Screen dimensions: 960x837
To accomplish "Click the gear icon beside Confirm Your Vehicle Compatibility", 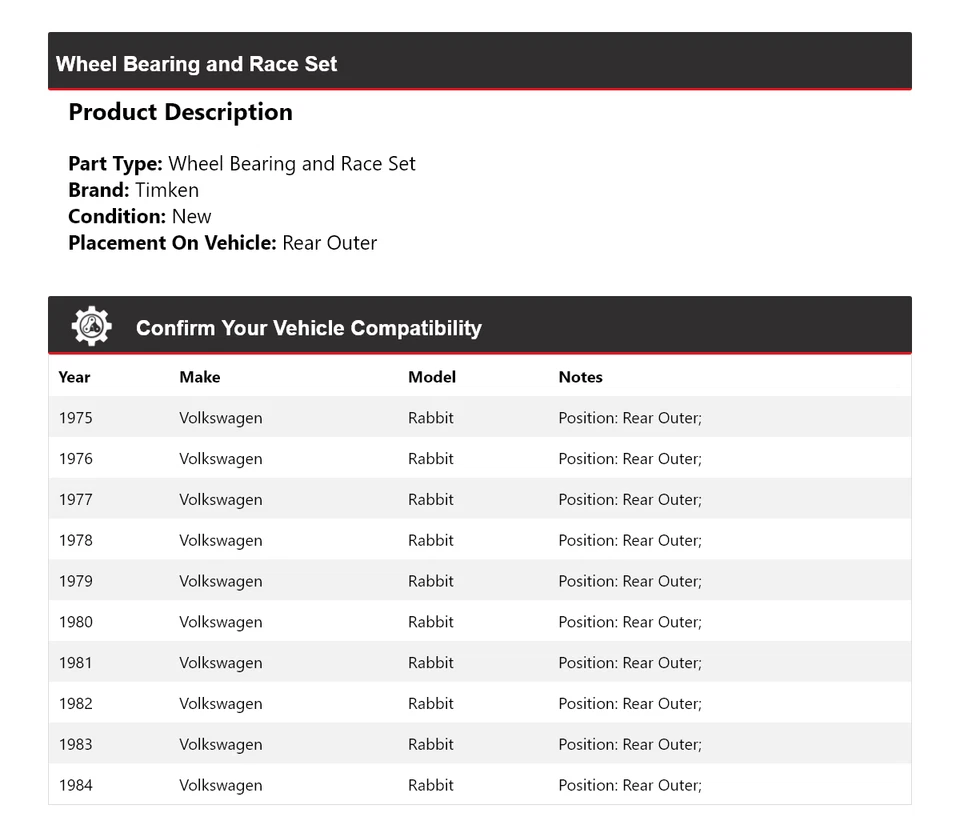I will [91, 327].
